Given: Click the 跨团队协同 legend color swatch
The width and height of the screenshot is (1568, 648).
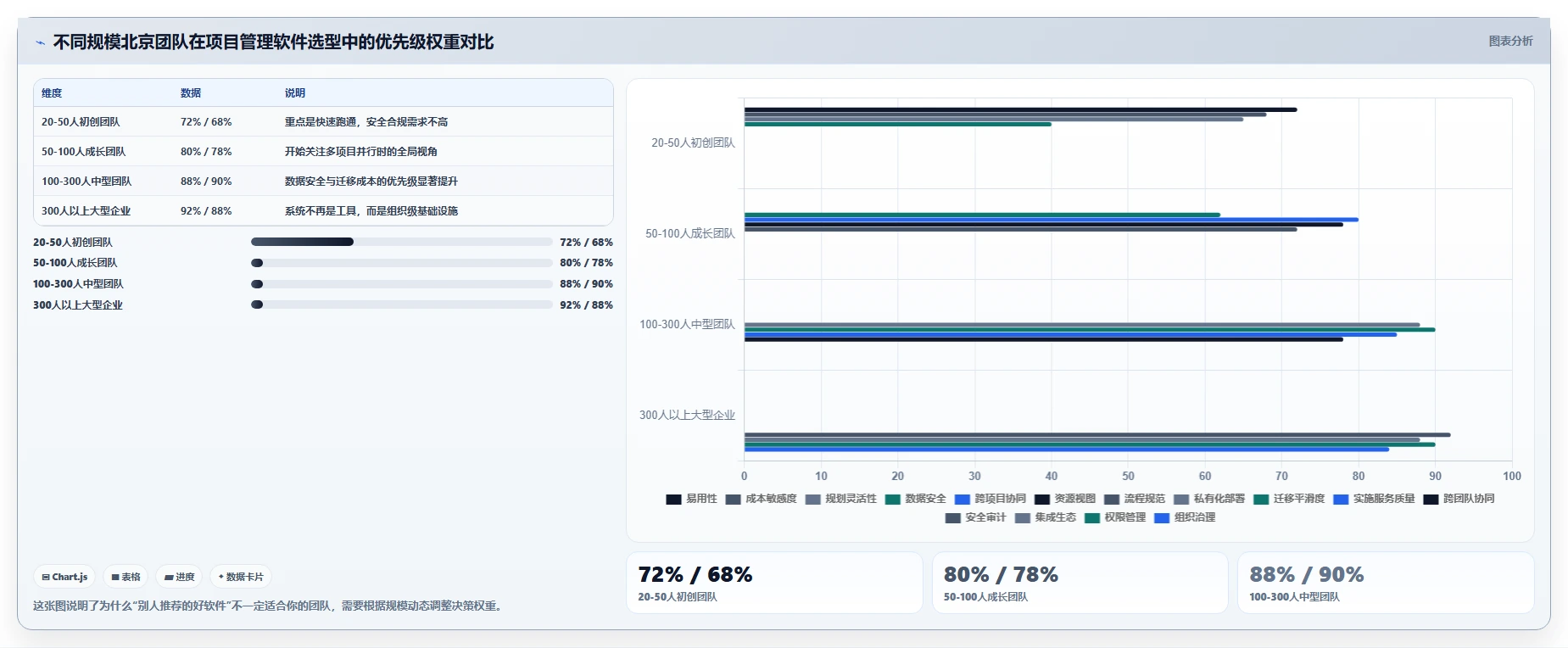Looking at the screenshot, I should coord(1431,500).
